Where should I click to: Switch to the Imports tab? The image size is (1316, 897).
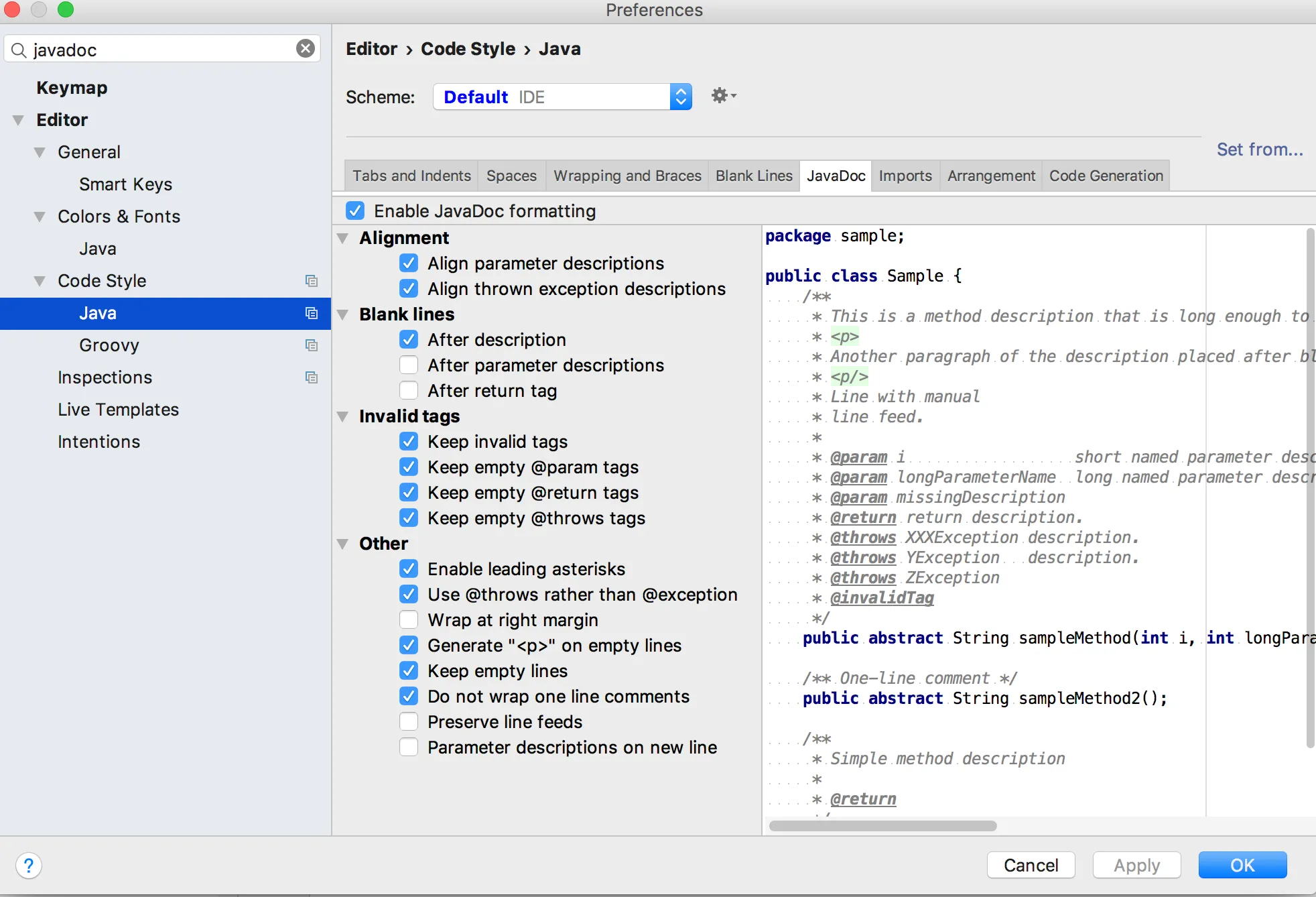905,176
